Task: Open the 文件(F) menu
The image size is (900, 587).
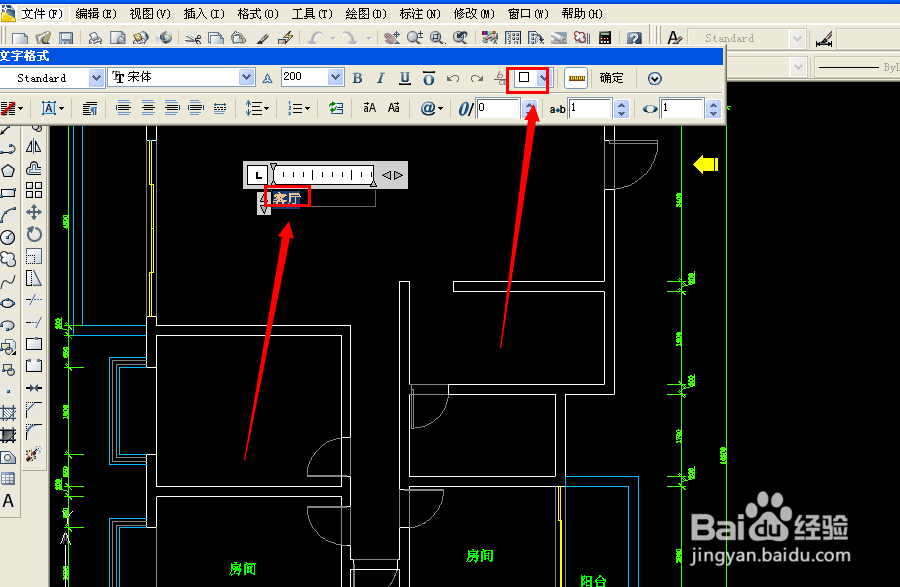Action: coord(41,13)
